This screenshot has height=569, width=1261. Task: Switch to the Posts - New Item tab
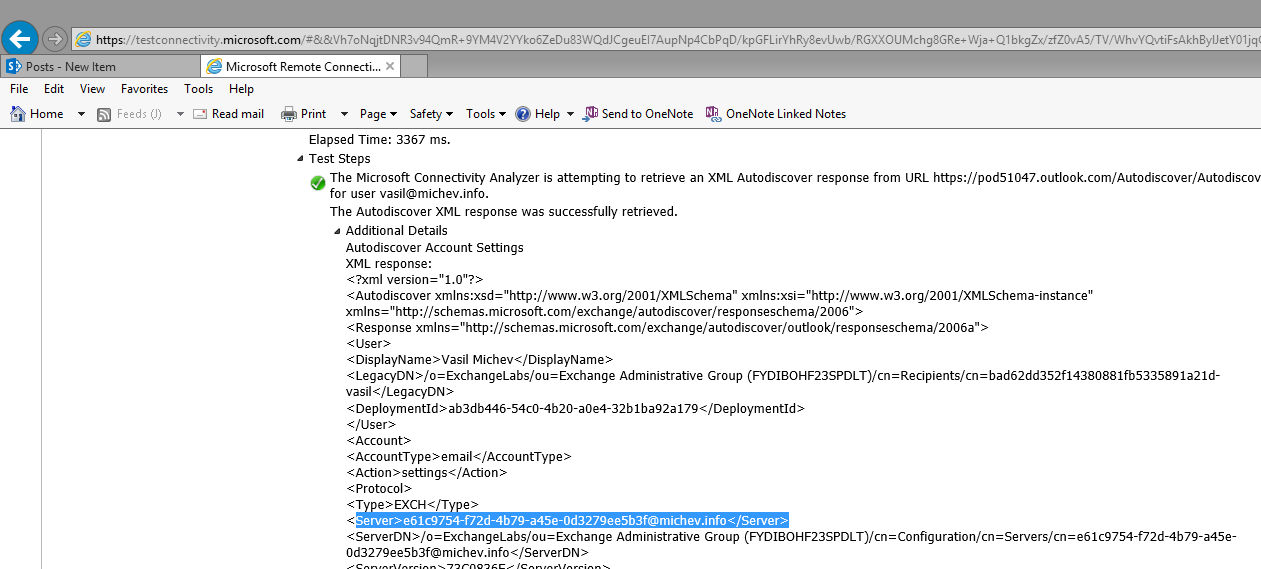click(100, 66)
